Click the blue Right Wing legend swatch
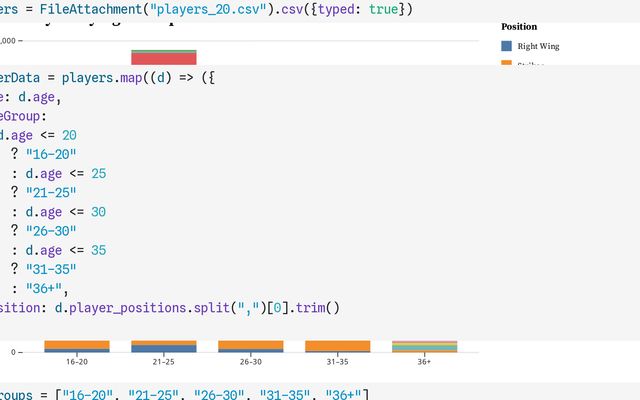This screenshot has width=640, height=400. [506, 46]
